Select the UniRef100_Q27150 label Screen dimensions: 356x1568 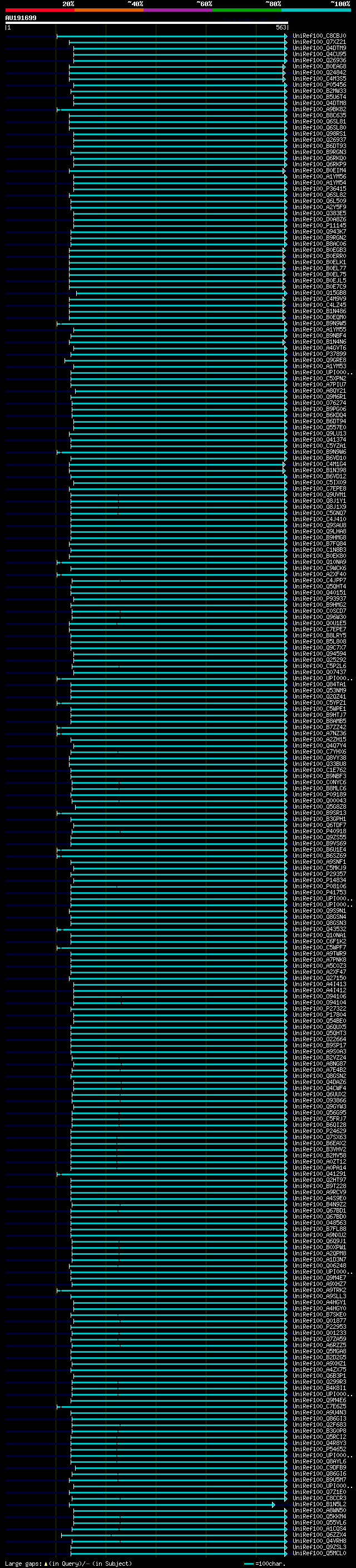tap(319, 978)
